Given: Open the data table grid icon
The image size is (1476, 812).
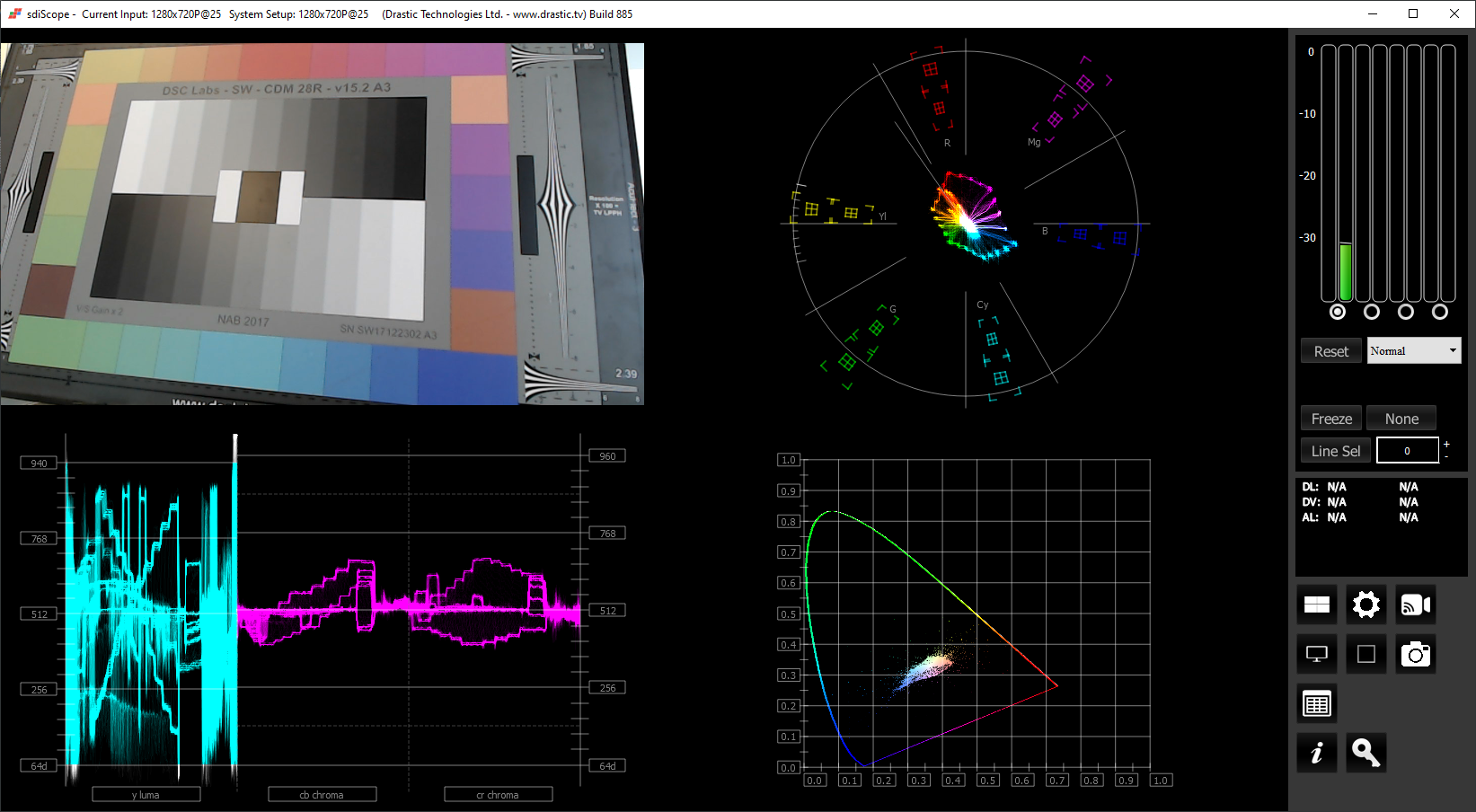Looking at the screenshot, I should pos(1317,703).
